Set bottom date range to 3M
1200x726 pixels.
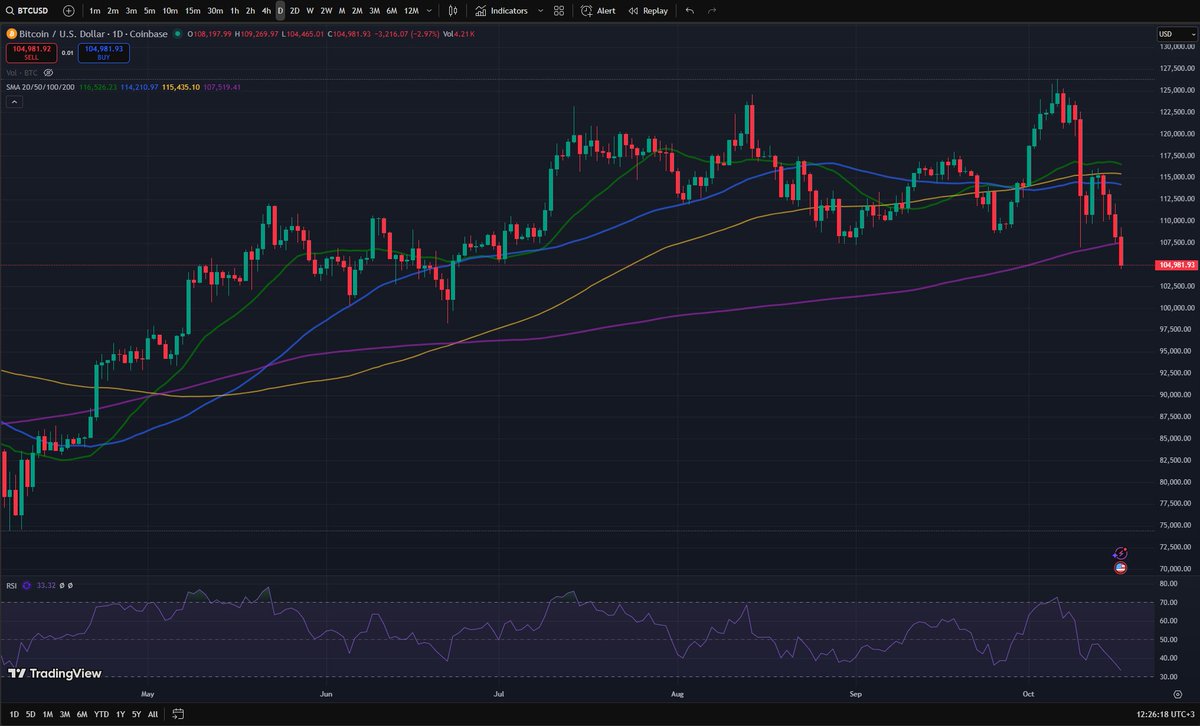65,713
